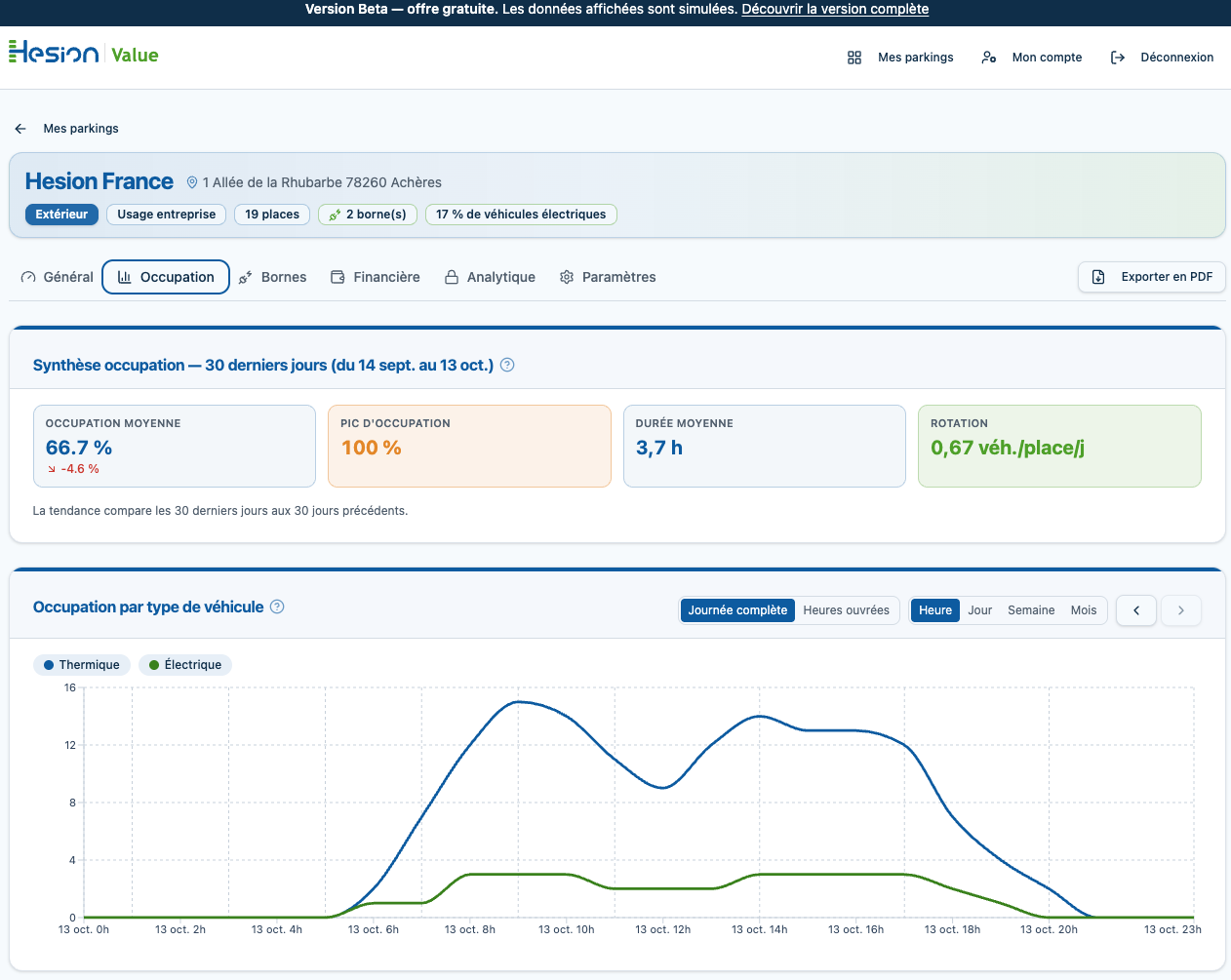This screenshot has width=1231, height=980.
Task: Click Exporter en PDF button
Action: pos(1152,277)
